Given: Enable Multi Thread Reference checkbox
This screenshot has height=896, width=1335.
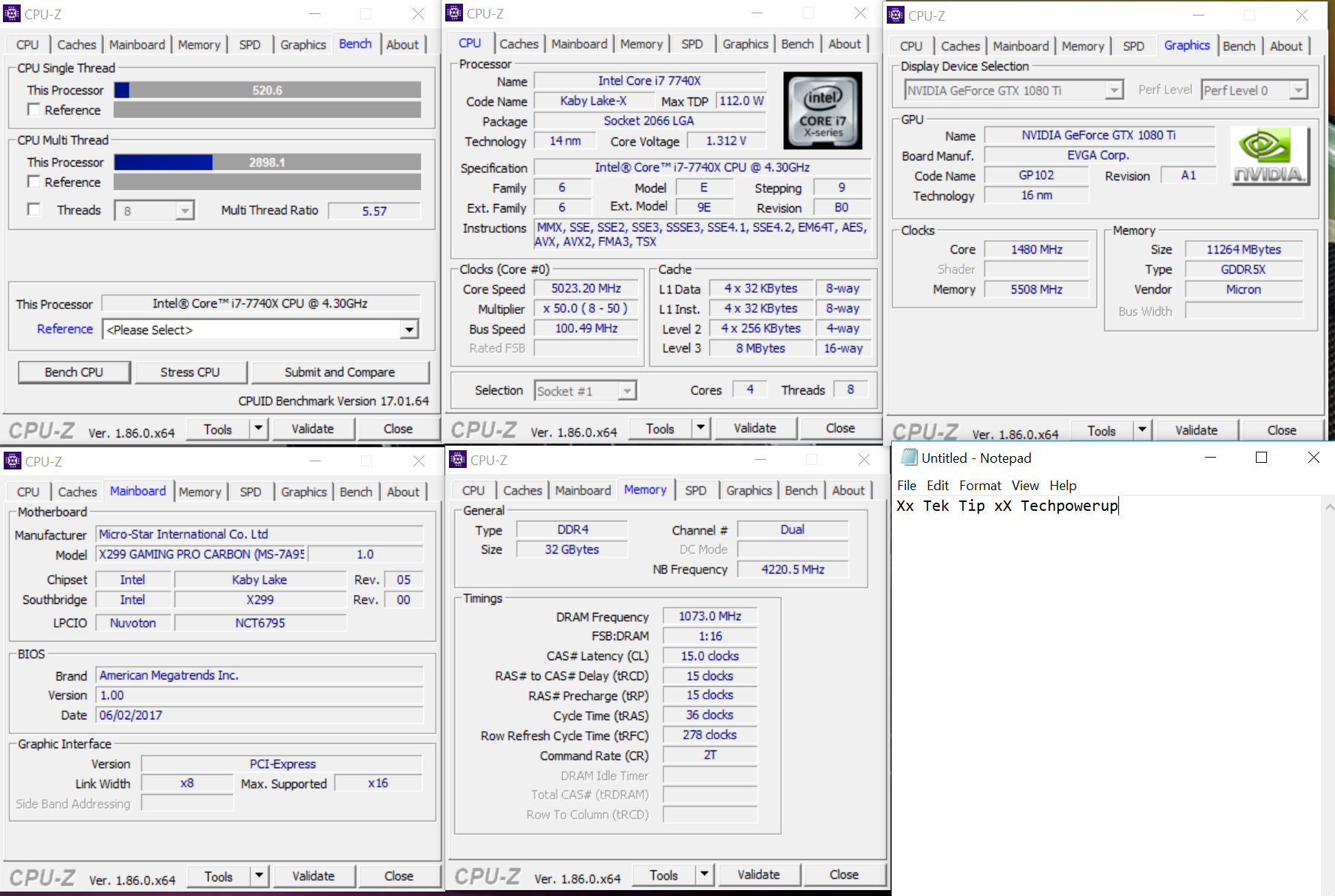Looking at the screenshot, I should [33, 182].
